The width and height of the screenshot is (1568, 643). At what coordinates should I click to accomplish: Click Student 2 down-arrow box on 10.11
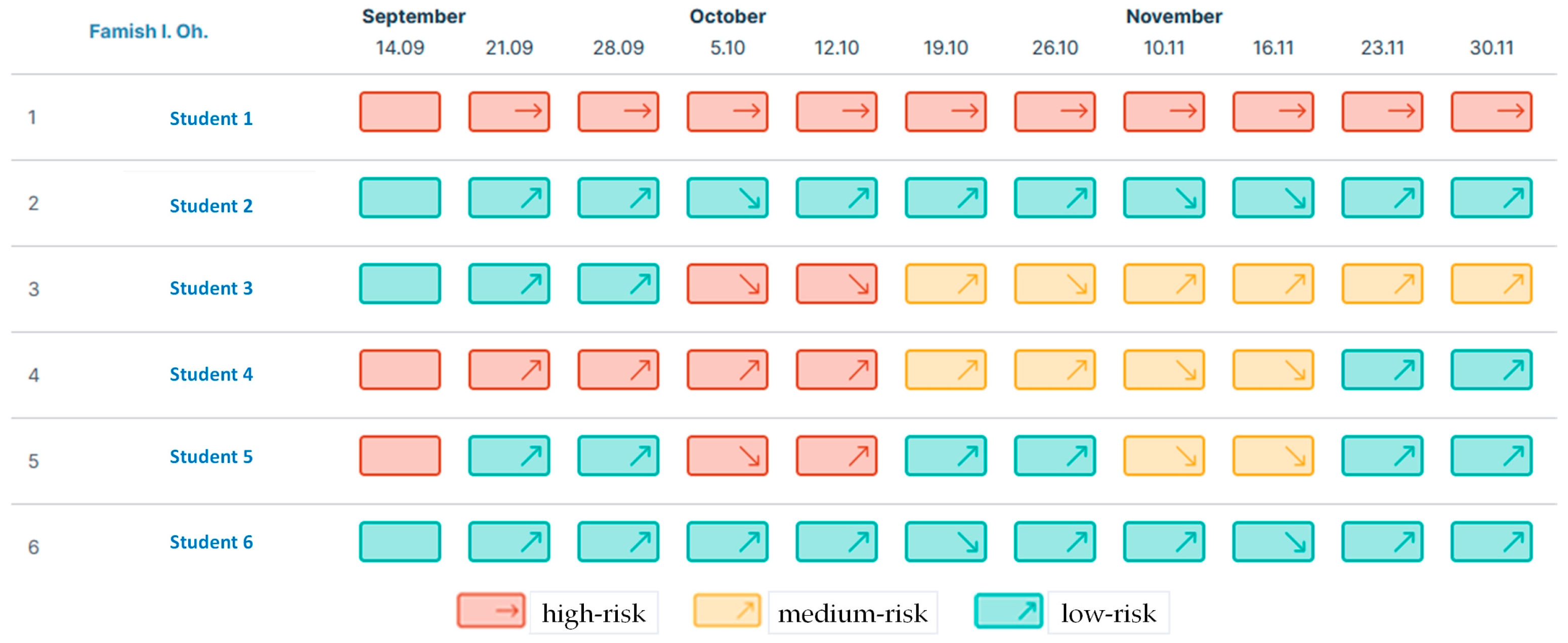point(1164,198)
